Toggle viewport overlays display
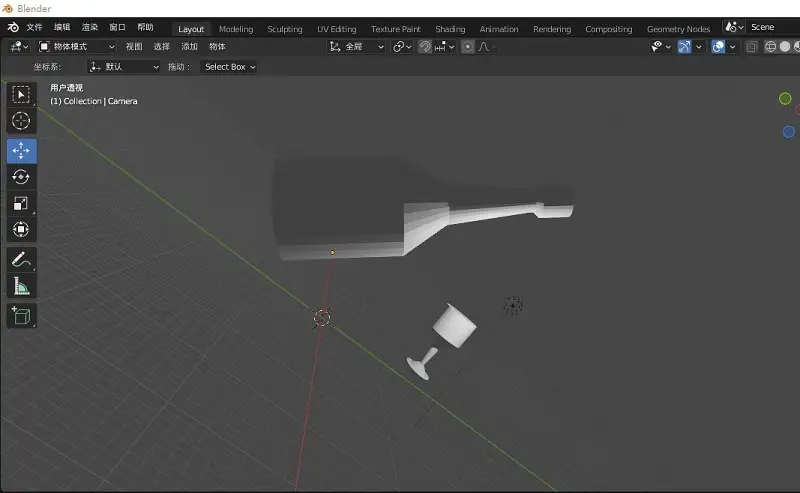This screenshot has height=493, width=800. 718,47
